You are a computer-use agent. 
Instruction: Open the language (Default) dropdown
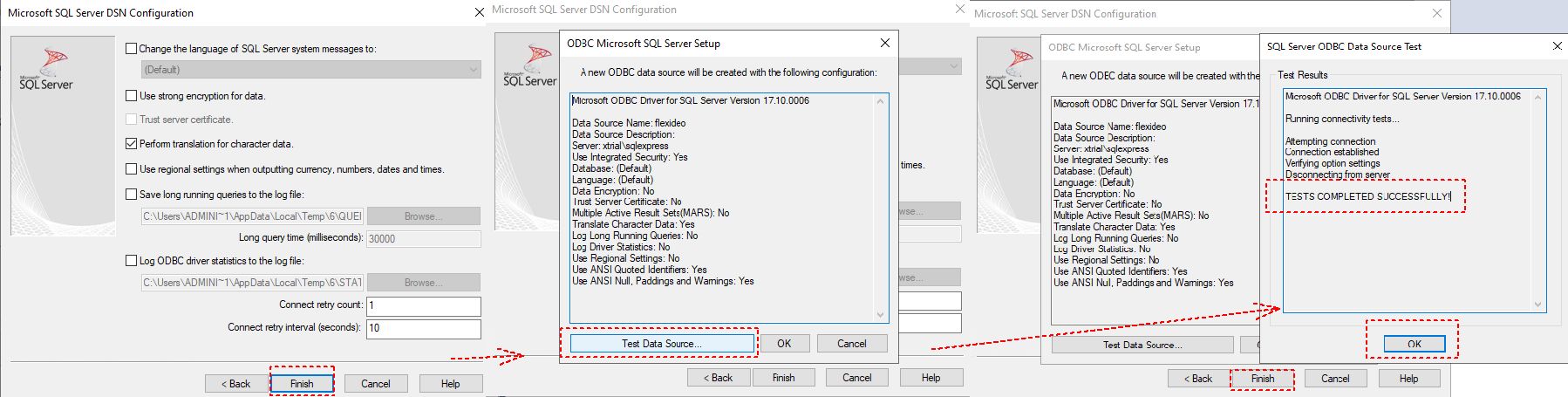click(x=310, y=70)
